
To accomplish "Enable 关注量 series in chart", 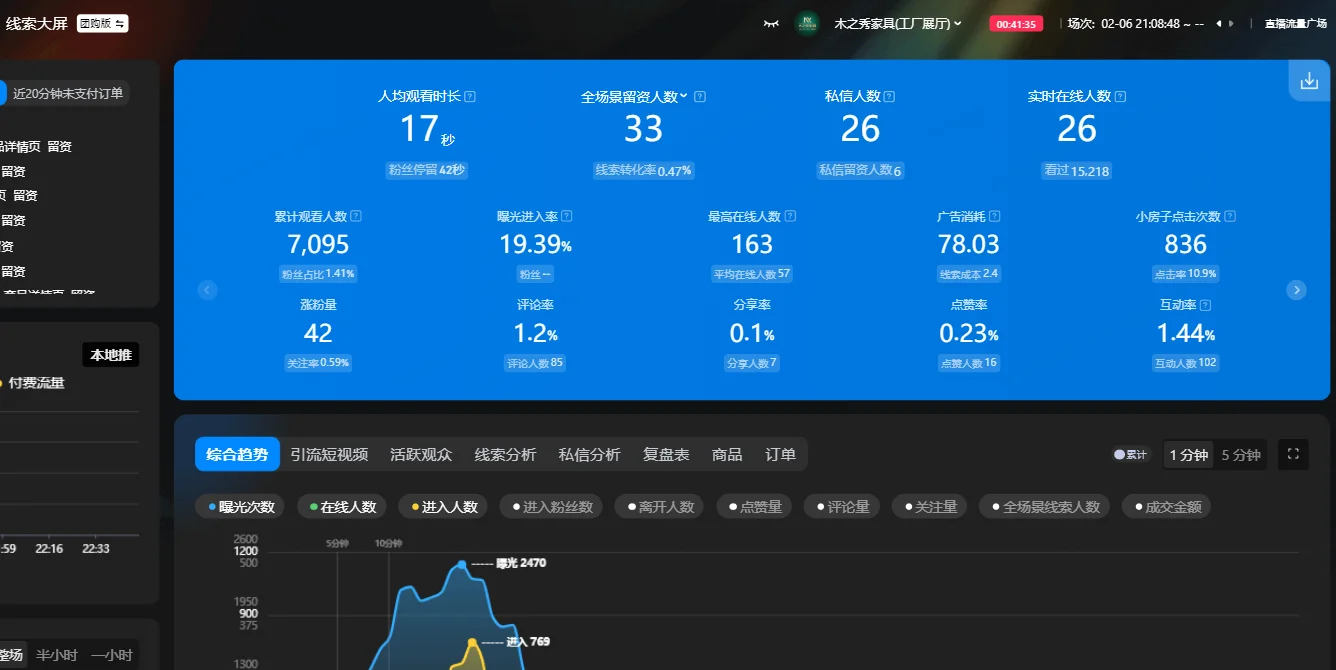I will point(930,507).
